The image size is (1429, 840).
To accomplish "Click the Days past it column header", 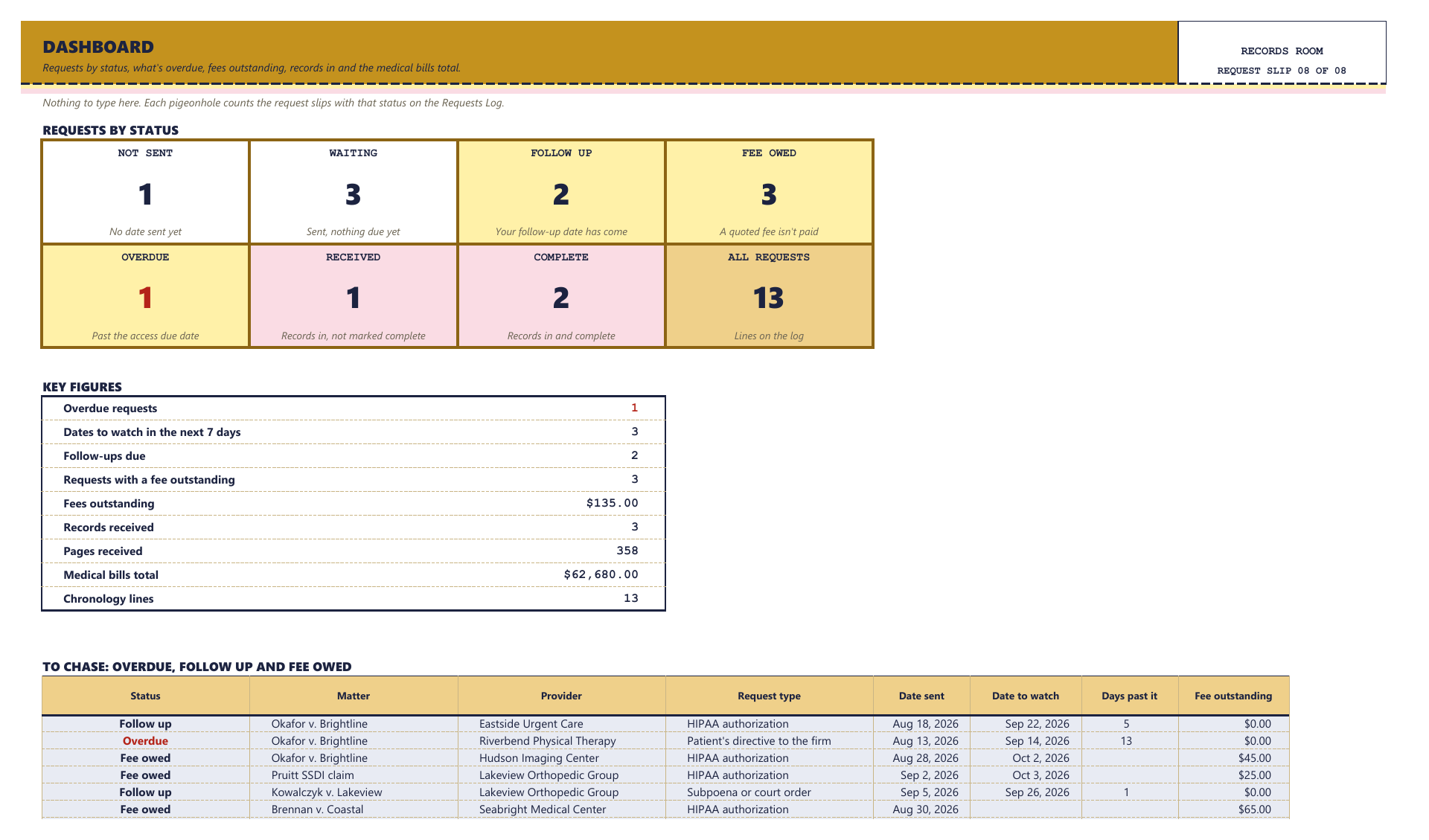I will [x=1129, y=696].
